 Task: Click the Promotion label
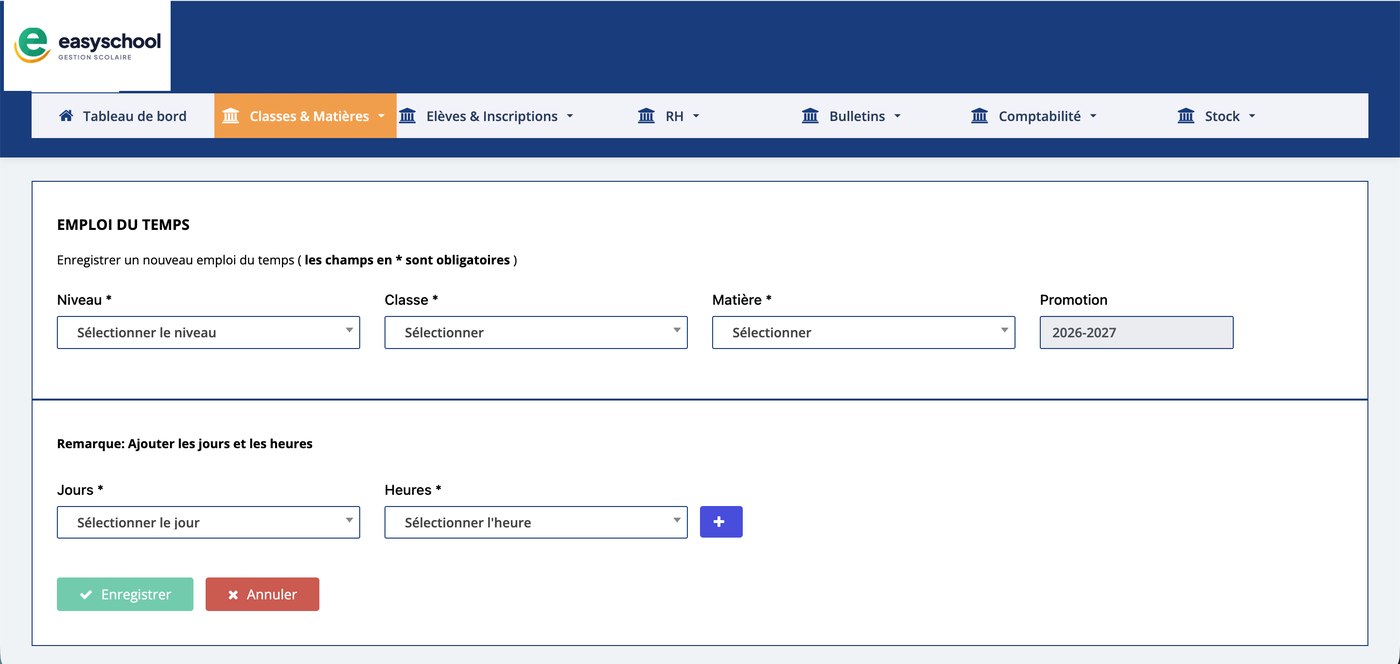coord(1074,300)
